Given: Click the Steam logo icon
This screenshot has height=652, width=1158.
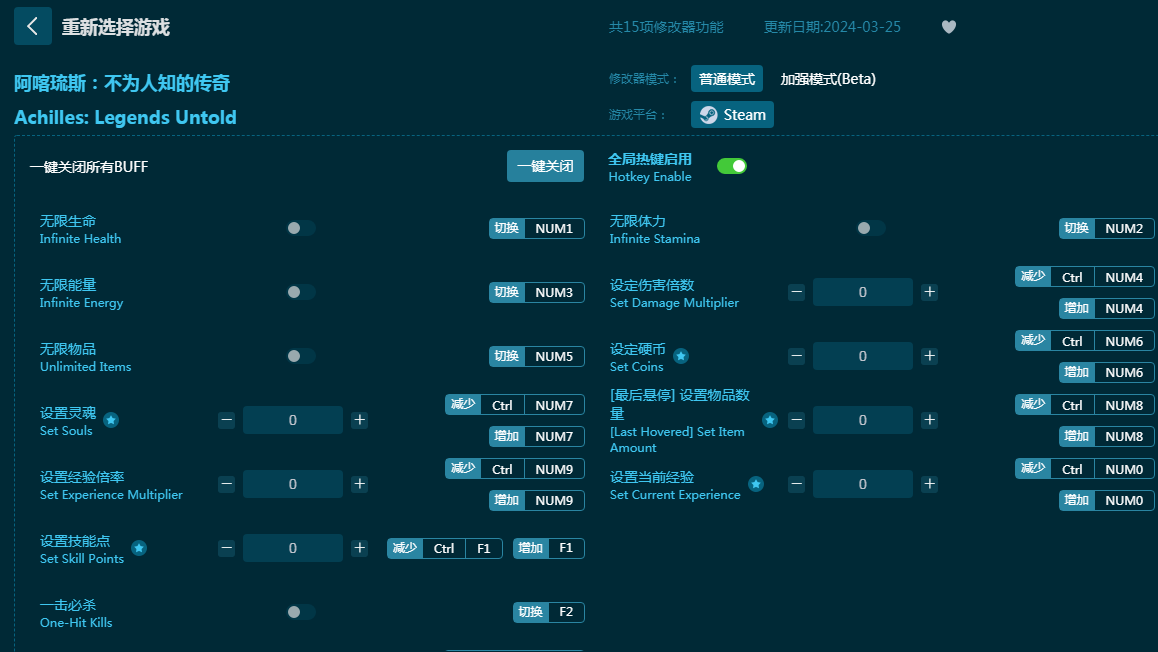Looking at the screenshot, I should coord(708,114).
